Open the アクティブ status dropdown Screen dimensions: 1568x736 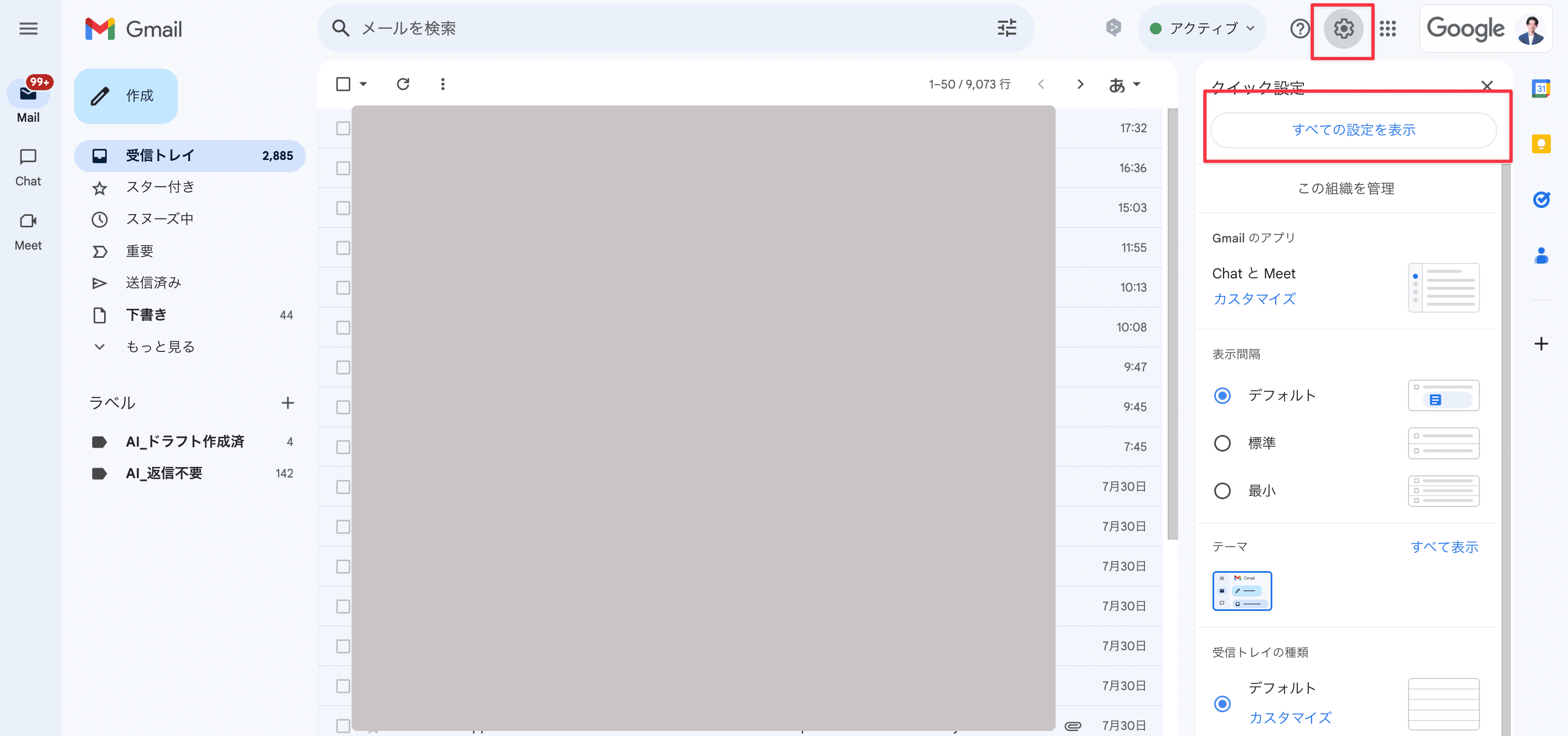coord(1201,29)
